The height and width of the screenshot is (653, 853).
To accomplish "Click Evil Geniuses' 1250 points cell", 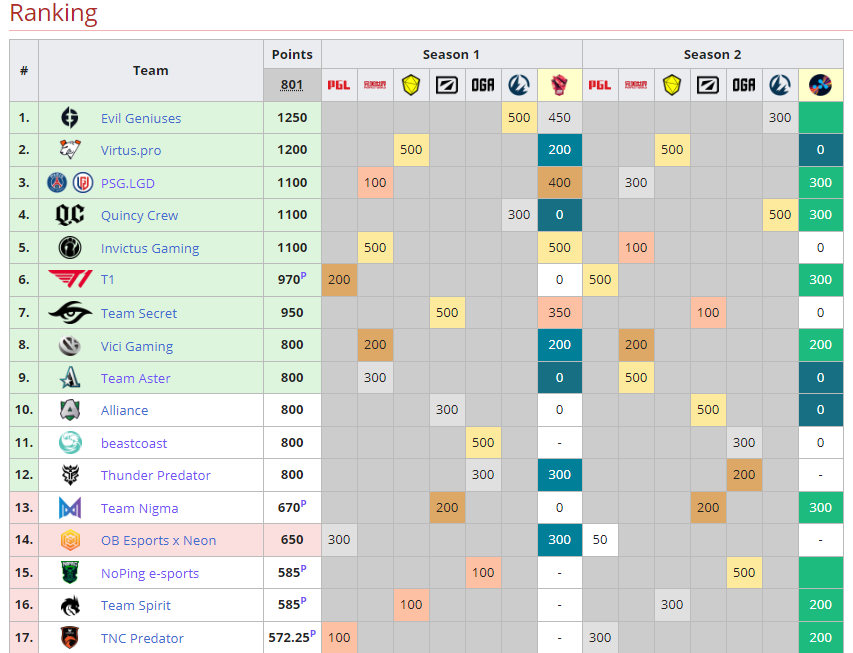I will point(292,118).
